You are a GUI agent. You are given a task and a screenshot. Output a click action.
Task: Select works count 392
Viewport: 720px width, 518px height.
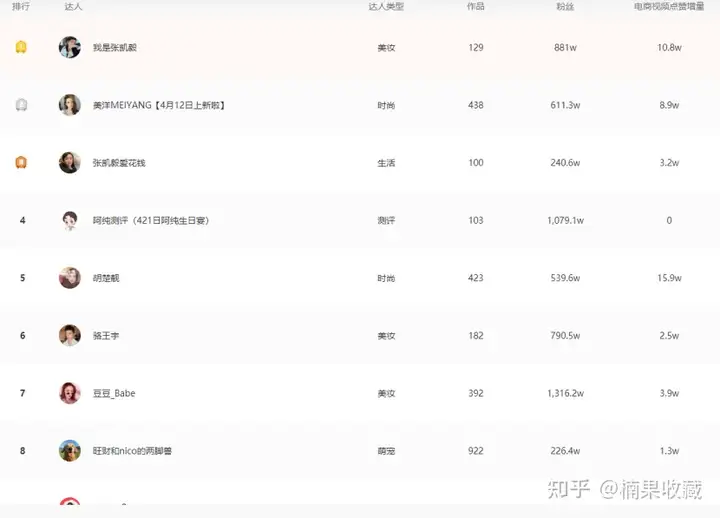pyautogui.click(x=476, y=393)
